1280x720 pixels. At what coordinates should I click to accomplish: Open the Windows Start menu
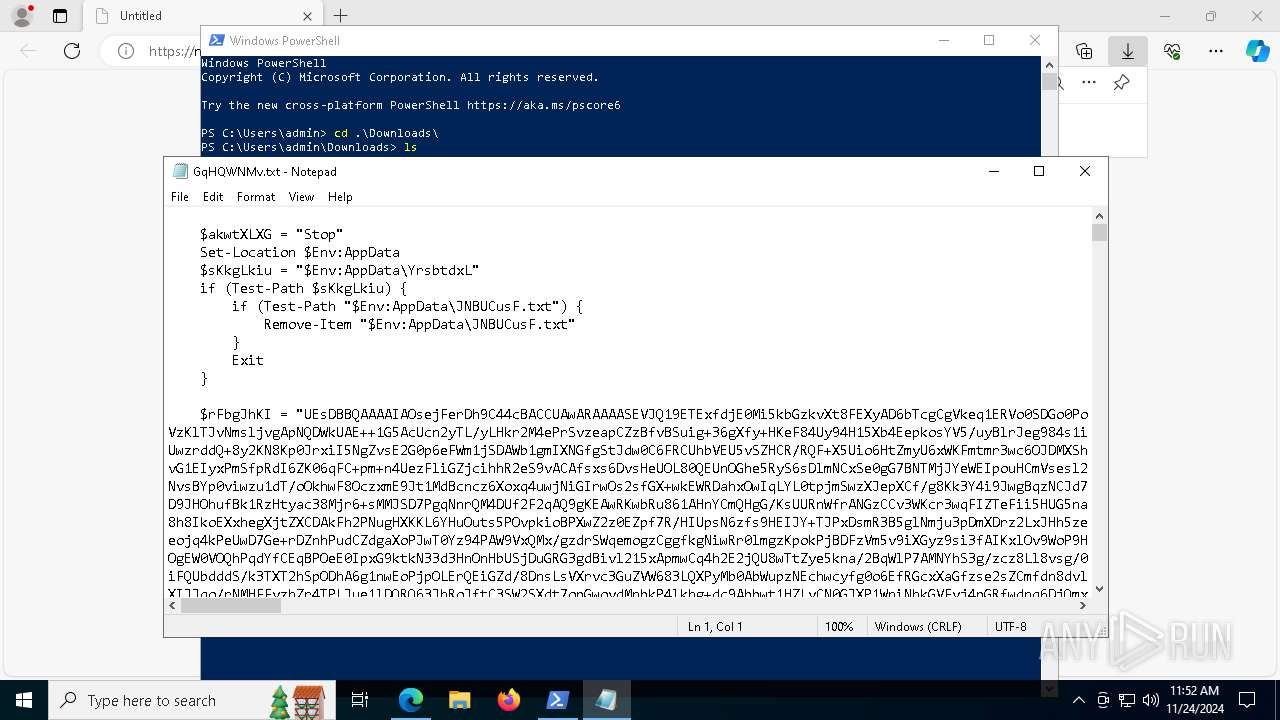24,700
